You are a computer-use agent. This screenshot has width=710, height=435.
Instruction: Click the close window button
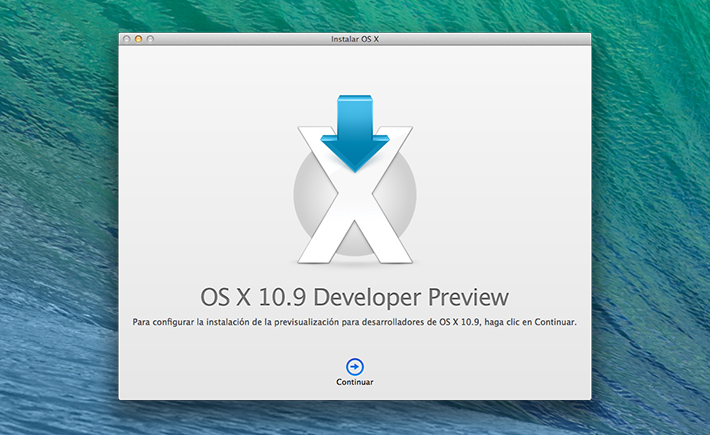[x=127, y=39]
